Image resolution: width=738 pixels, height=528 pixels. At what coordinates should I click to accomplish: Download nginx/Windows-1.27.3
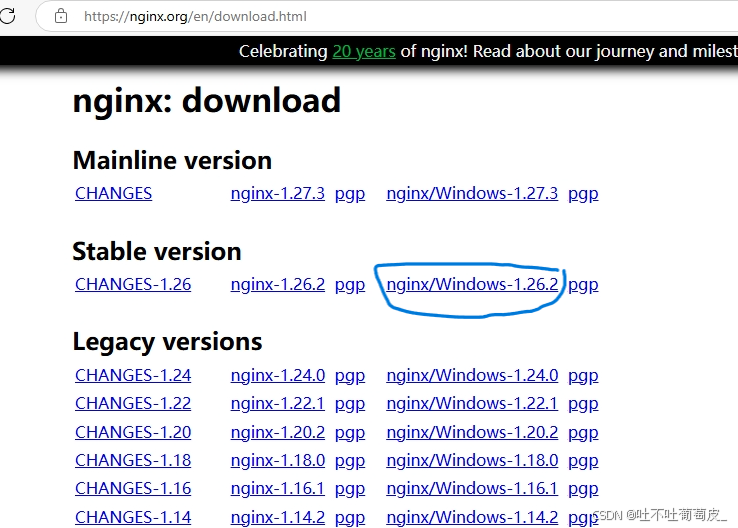[x=472, y=193]
